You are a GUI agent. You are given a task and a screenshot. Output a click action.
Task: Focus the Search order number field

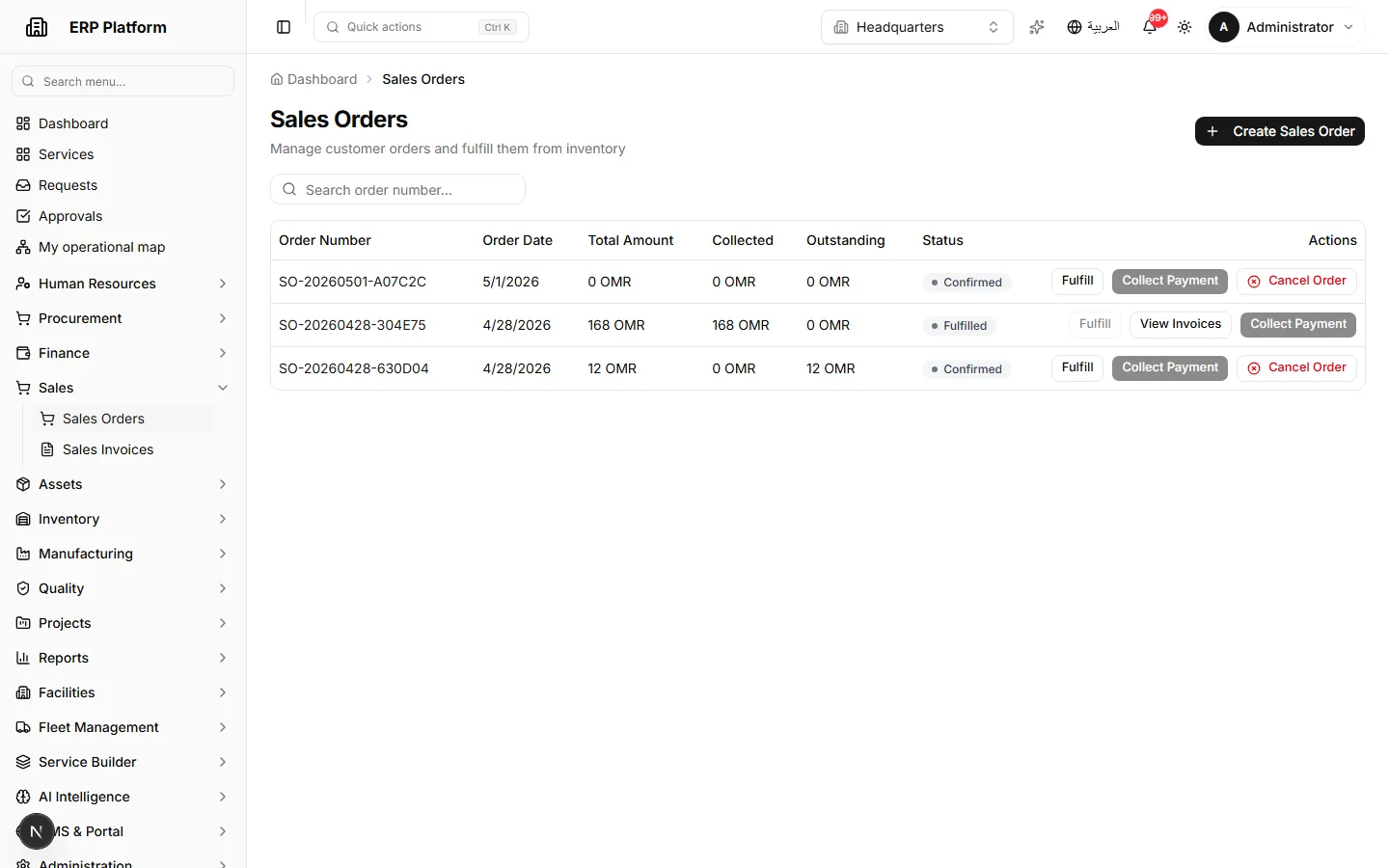tap(397, 189)
